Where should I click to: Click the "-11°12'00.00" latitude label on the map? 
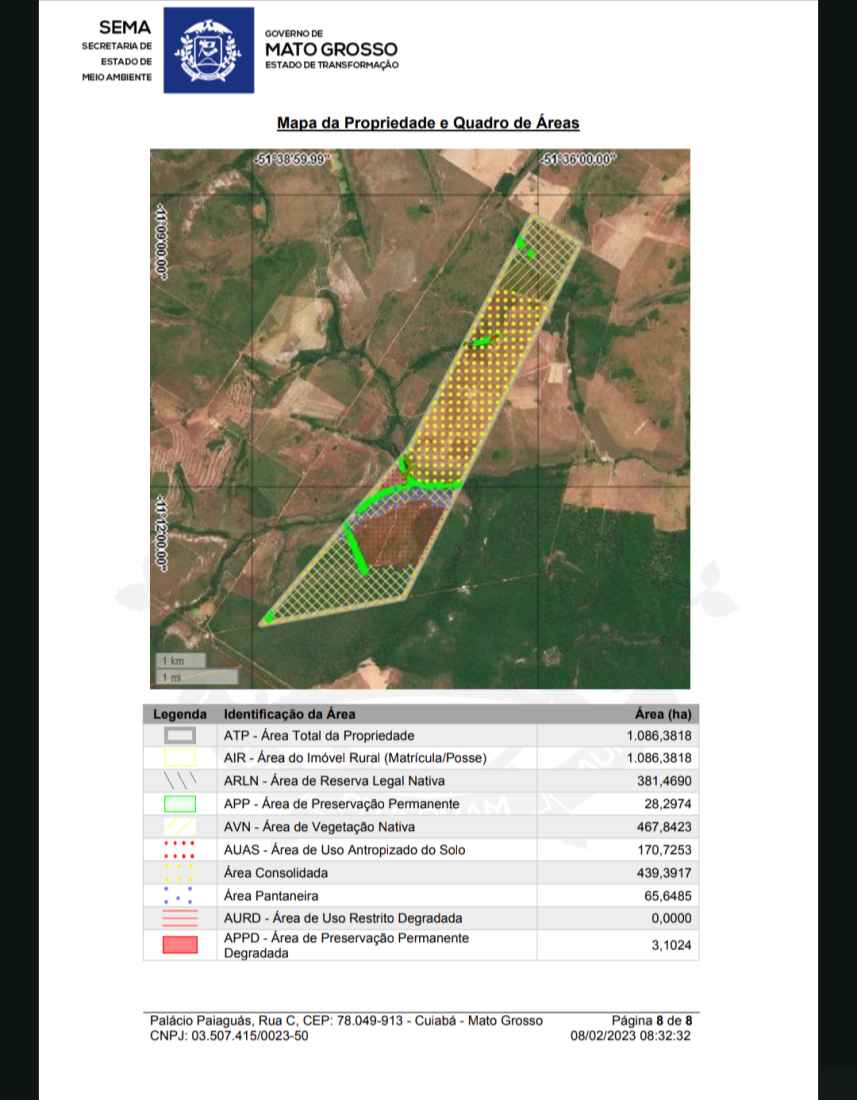(x=161, y=533)
